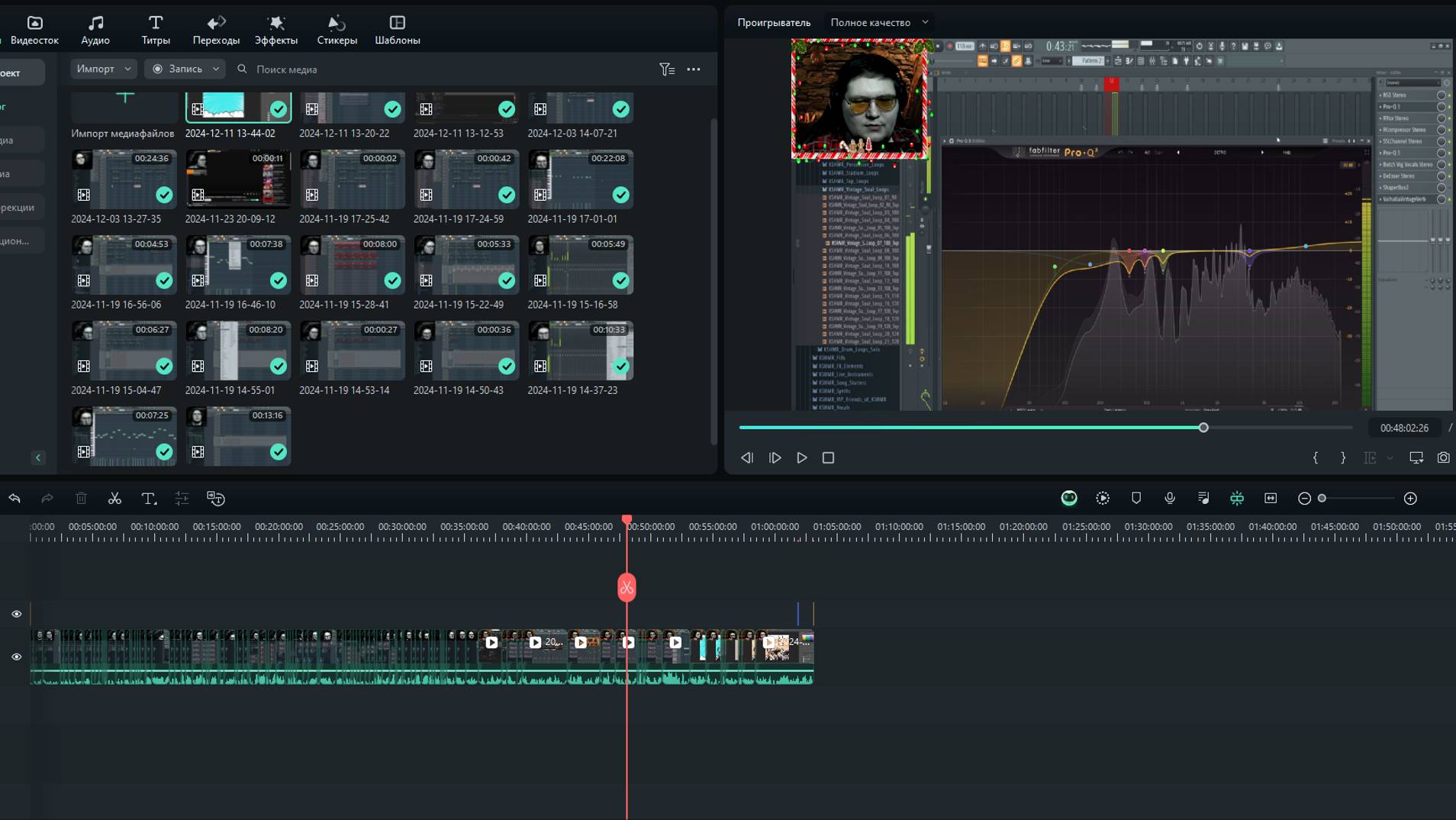Set mark-out point with right brace

coord(1343,458)
